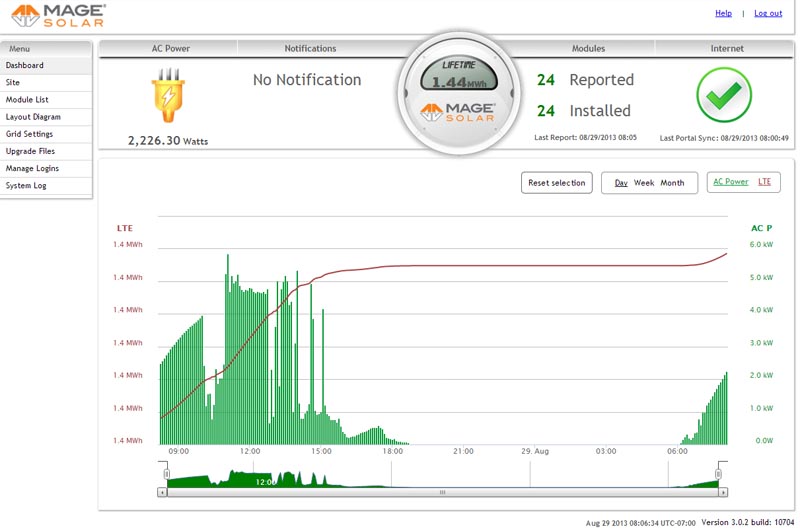Open the Help link

pos(723,13)
